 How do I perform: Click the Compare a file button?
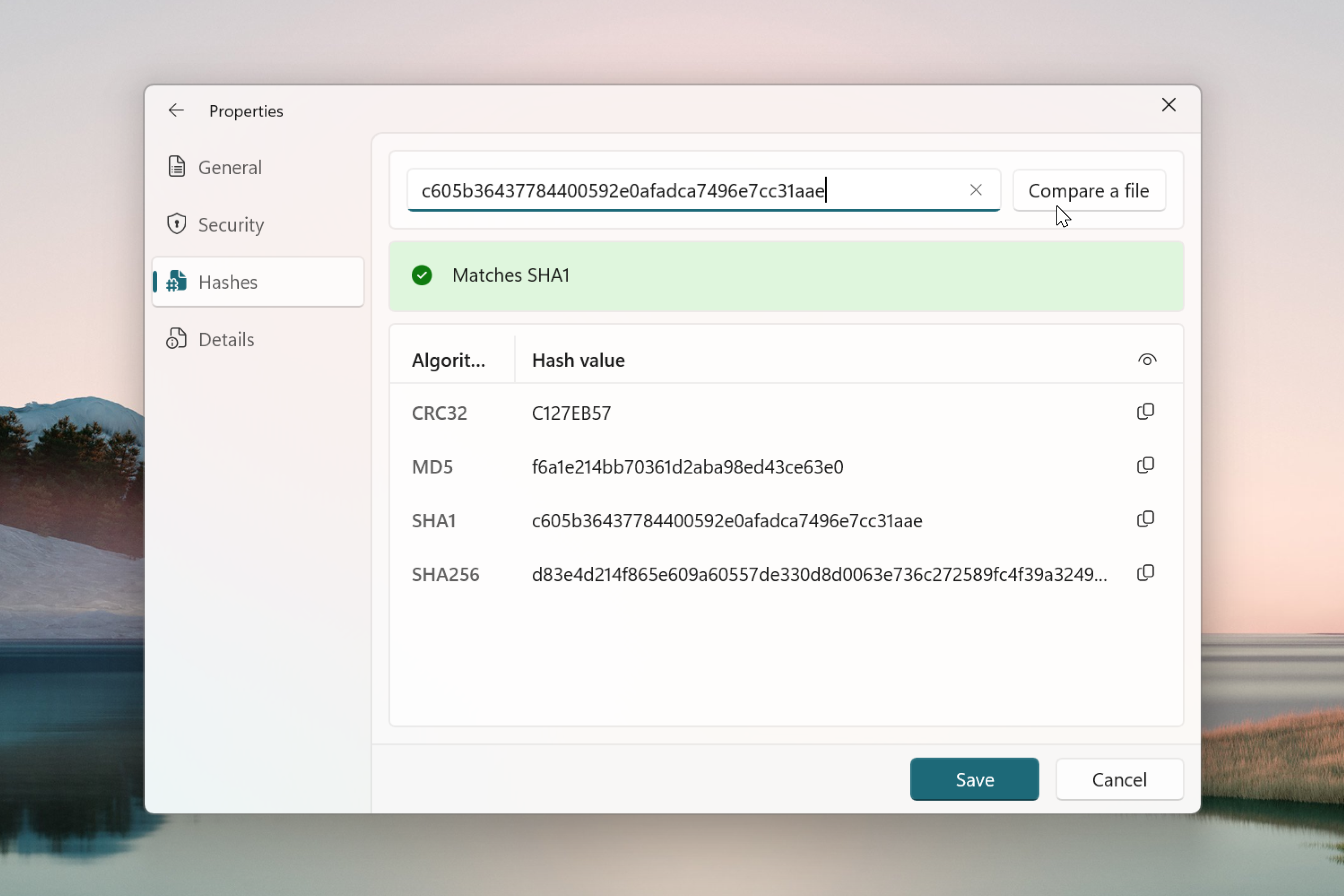pos(1088,190)
